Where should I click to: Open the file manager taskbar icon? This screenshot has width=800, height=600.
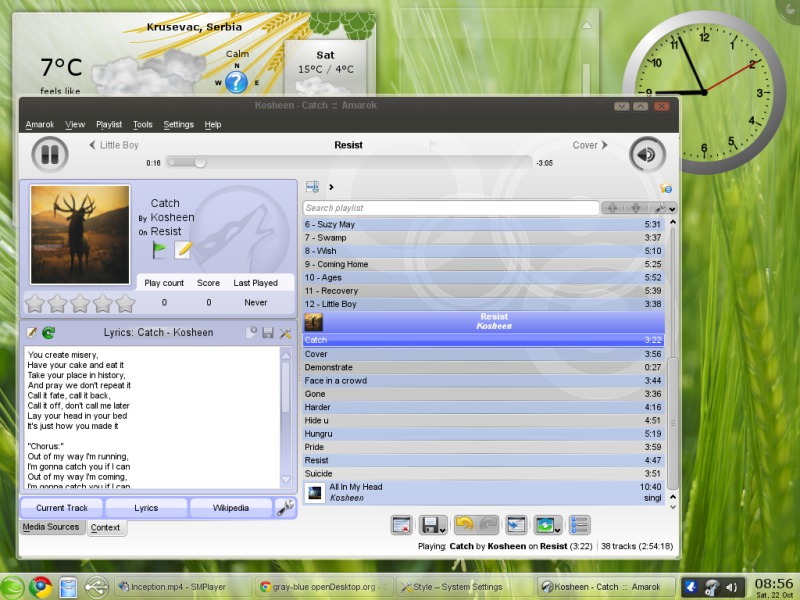pyautogui.click(x=68, y=587)
